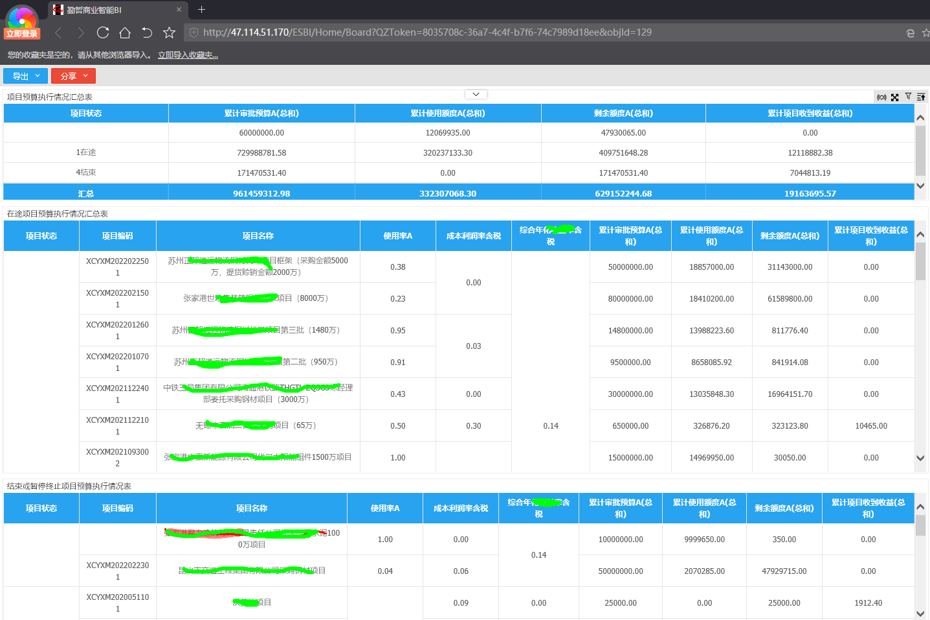930x620 pixels.
Task: Expand the chevron dropdown above summary table
Action: pyautogui.click(x=476, y=95)
